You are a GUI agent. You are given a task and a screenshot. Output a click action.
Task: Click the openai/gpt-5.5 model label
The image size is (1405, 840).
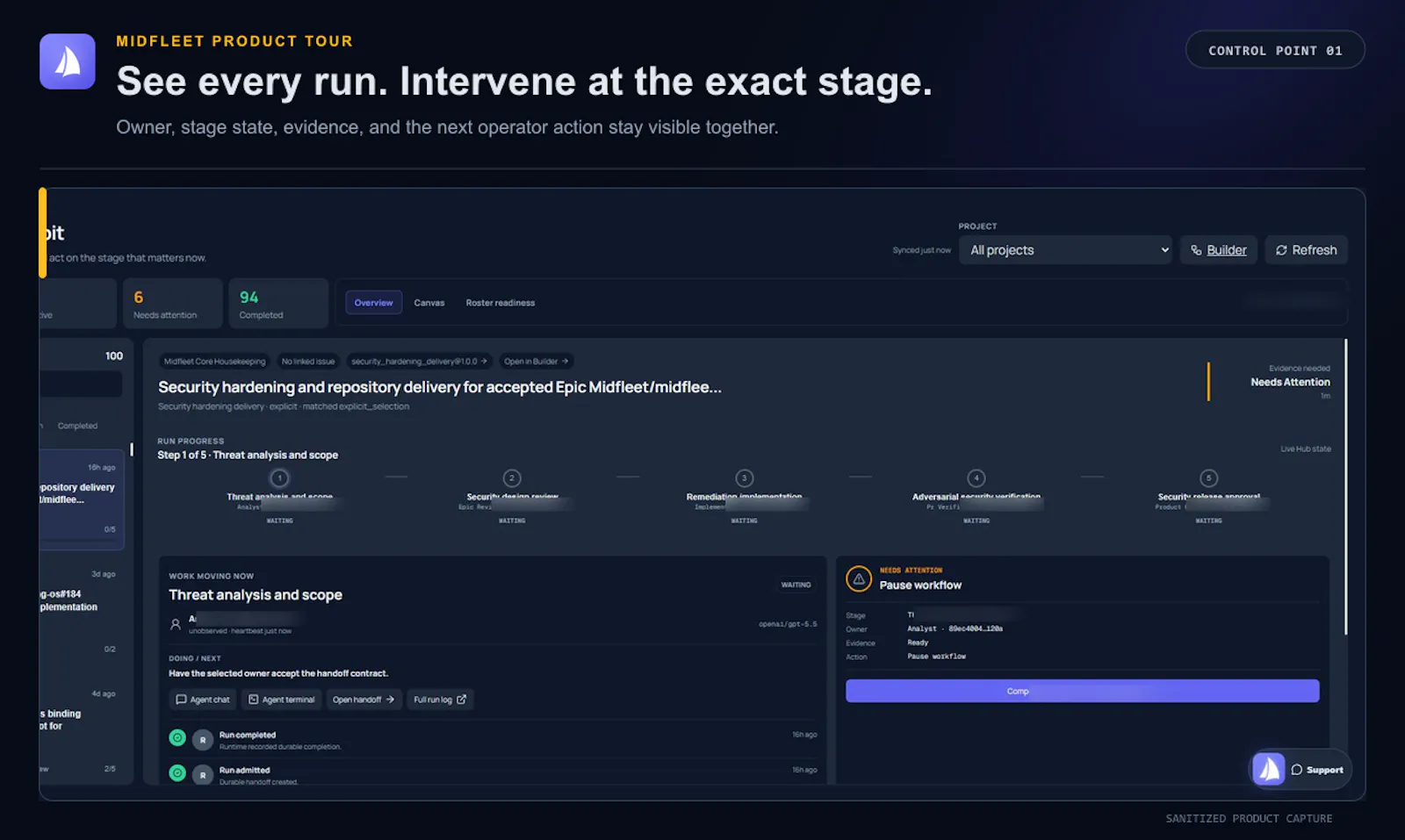788,624
